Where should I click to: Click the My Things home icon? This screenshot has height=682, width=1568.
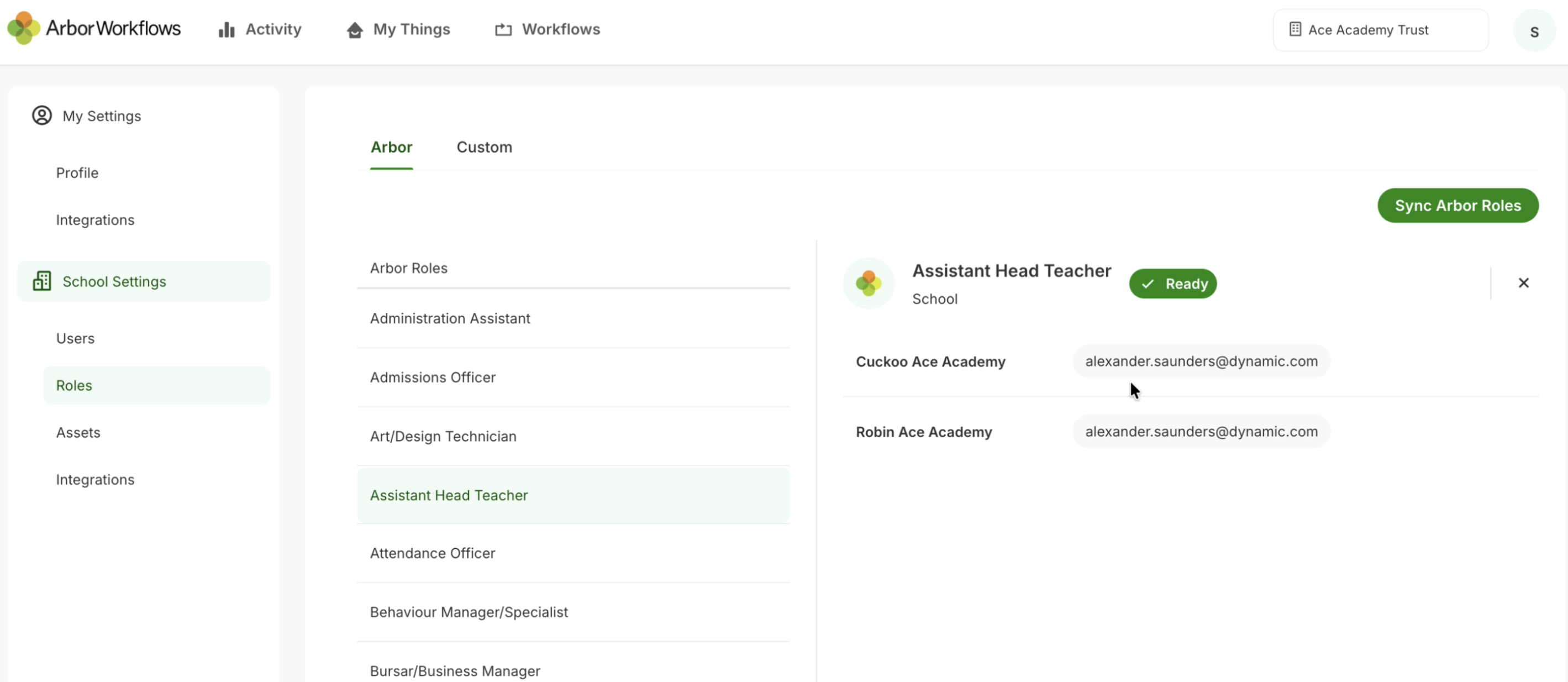[355, 30]
